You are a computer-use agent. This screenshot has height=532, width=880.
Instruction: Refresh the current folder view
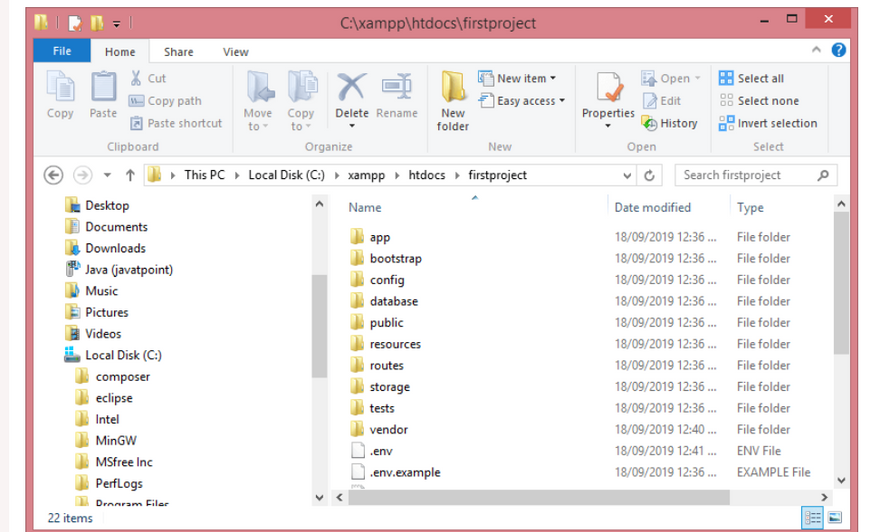pos(650,175)
